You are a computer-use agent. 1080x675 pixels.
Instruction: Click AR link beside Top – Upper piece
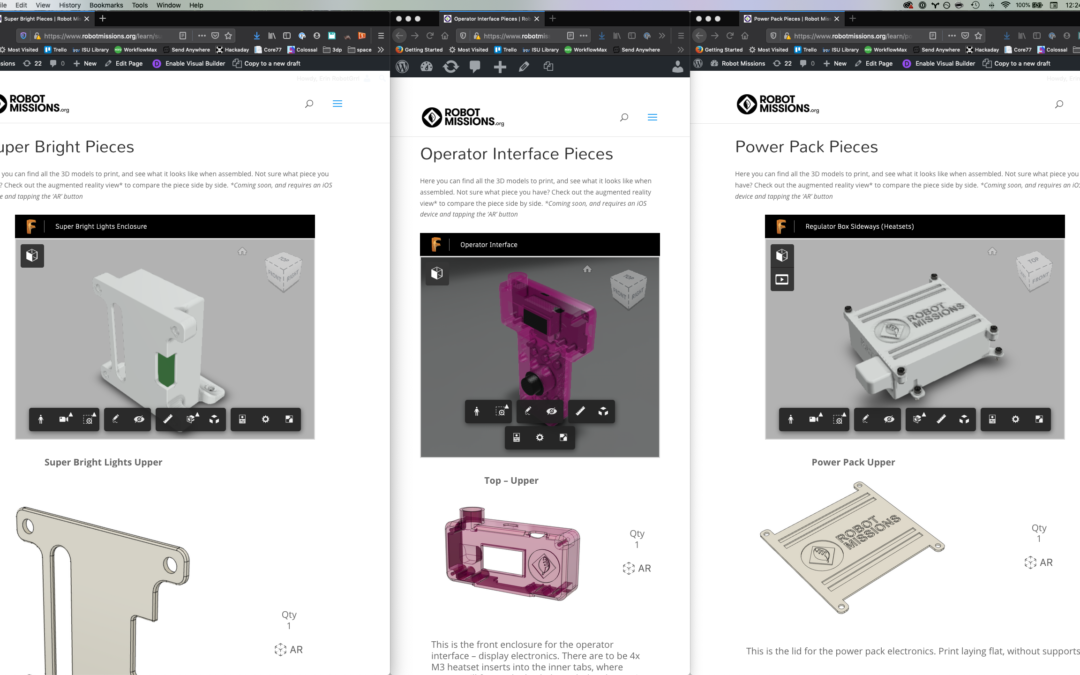point(636,568)
